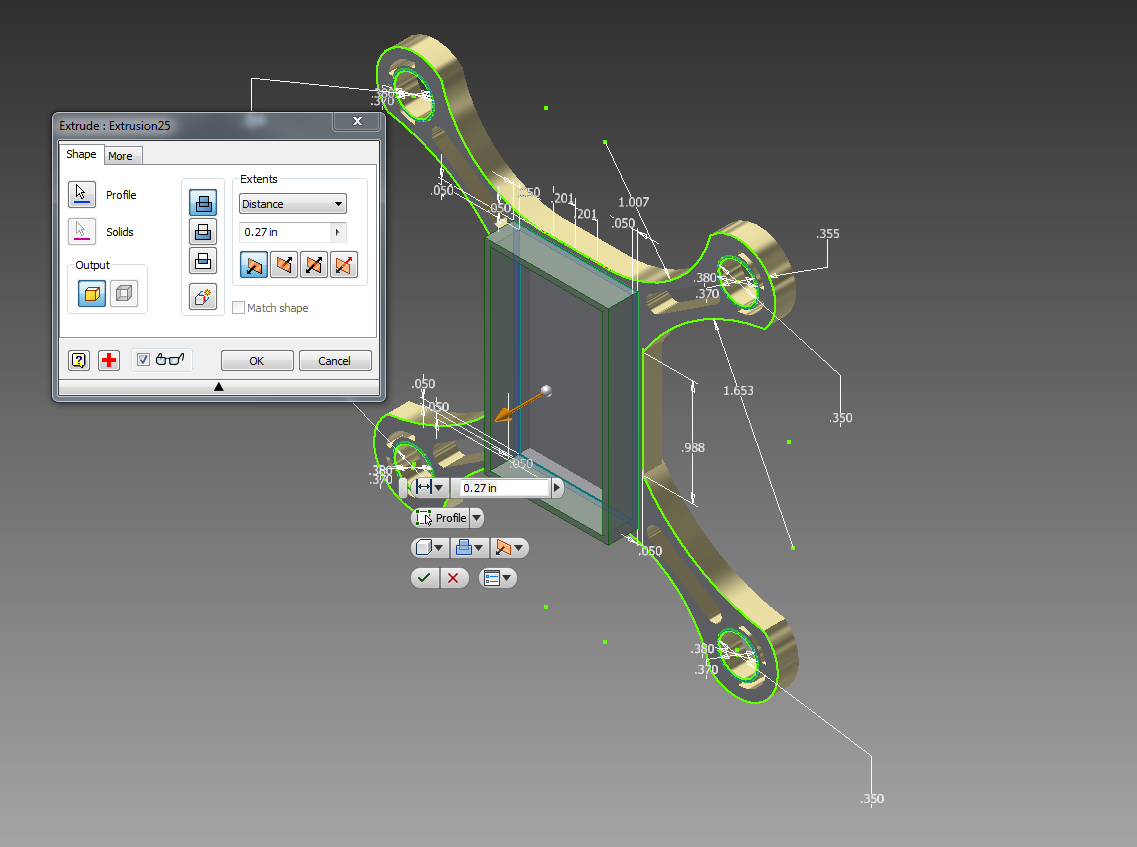Click the Profile selection arrow button in dialog
The height and width of the screenshot is (847, 1137).
pyautogui.click(x=81, y=194)
